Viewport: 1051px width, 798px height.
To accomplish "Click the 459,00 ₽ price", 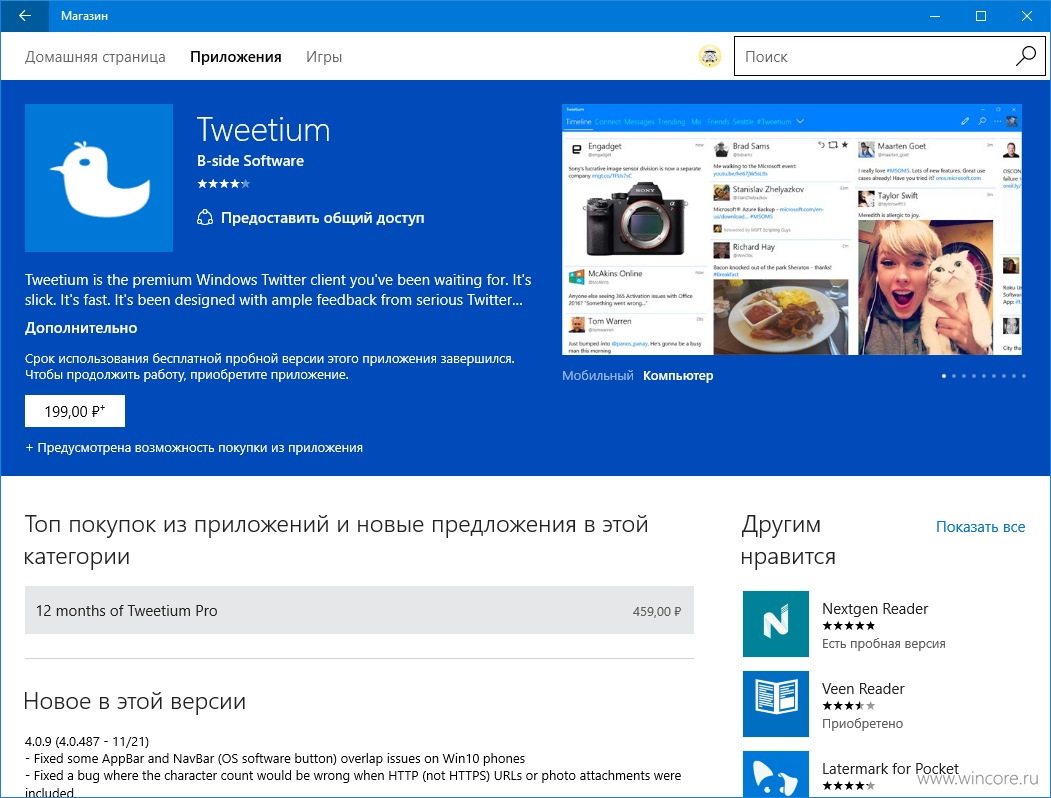I will 656,611.
